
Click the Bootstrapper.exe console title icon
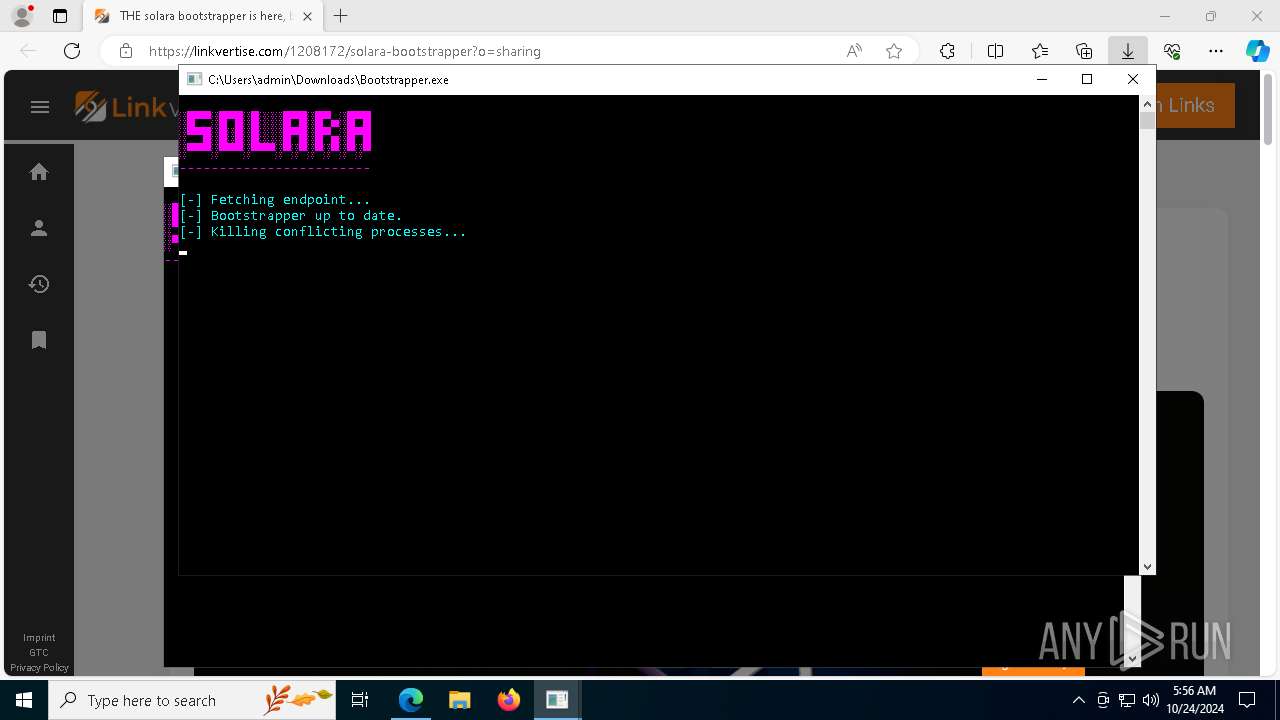click(x=194, y=79)
